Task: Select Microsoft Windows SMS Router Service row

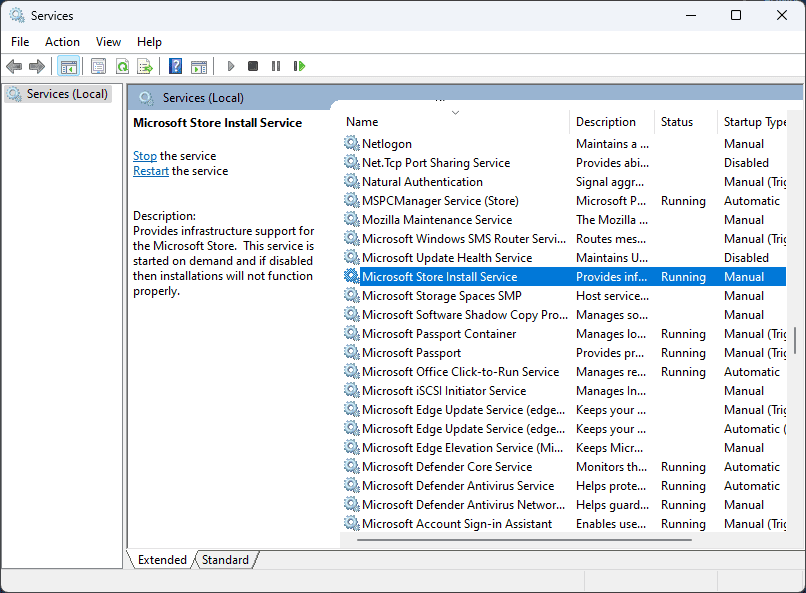Action: pos(564,238)
